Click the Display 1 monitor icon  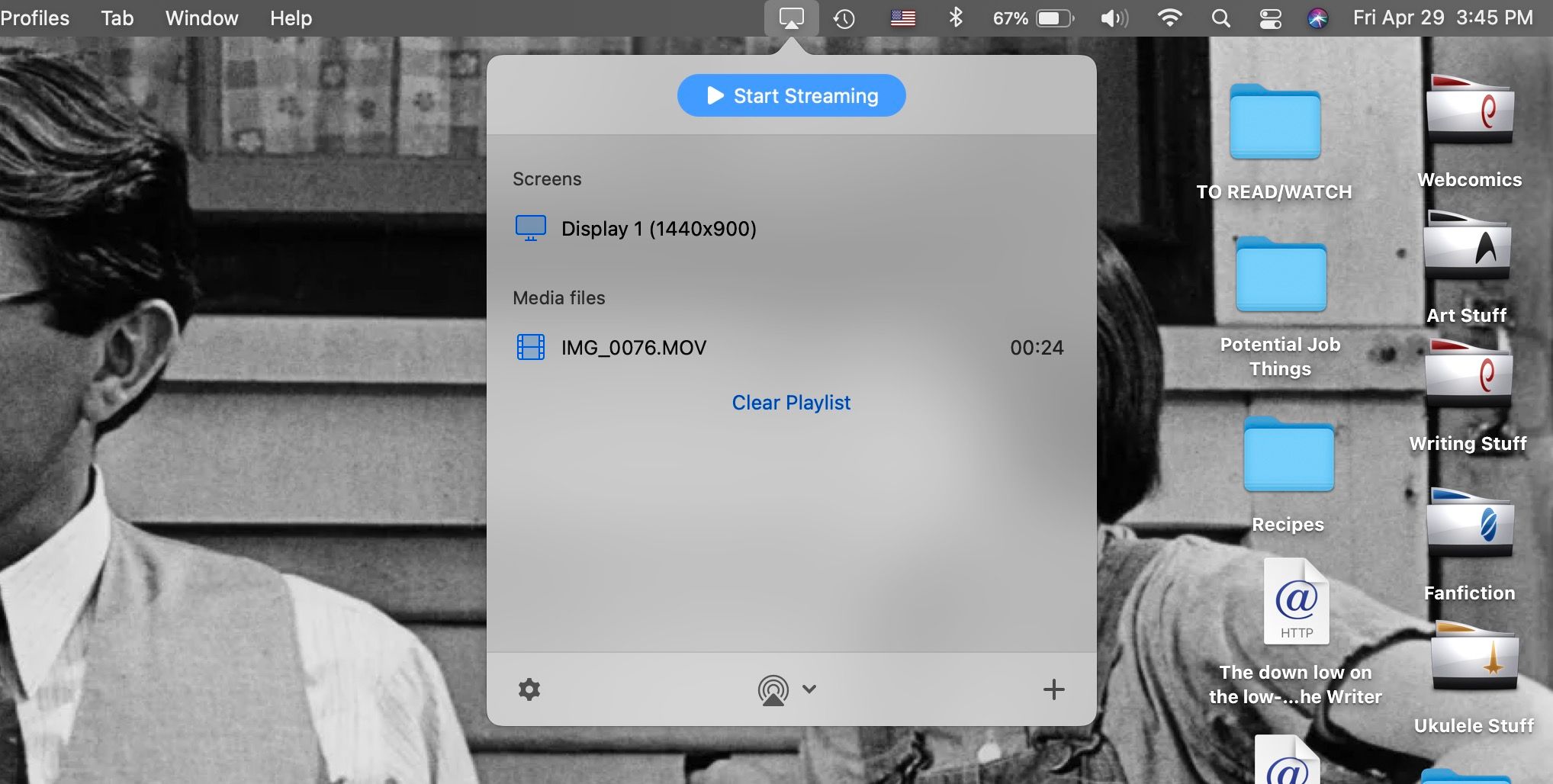pyautogui.click(x=531, y=227)
